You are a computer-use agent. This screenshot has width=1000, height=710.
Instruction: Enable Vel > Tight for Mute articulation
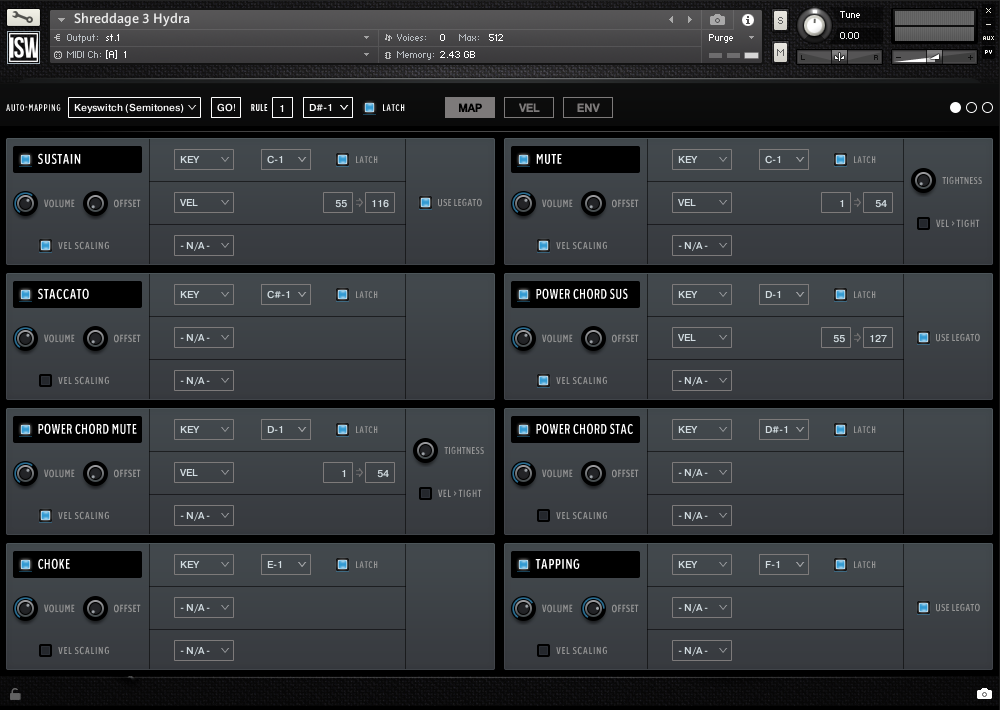click(x=924, y=223)
